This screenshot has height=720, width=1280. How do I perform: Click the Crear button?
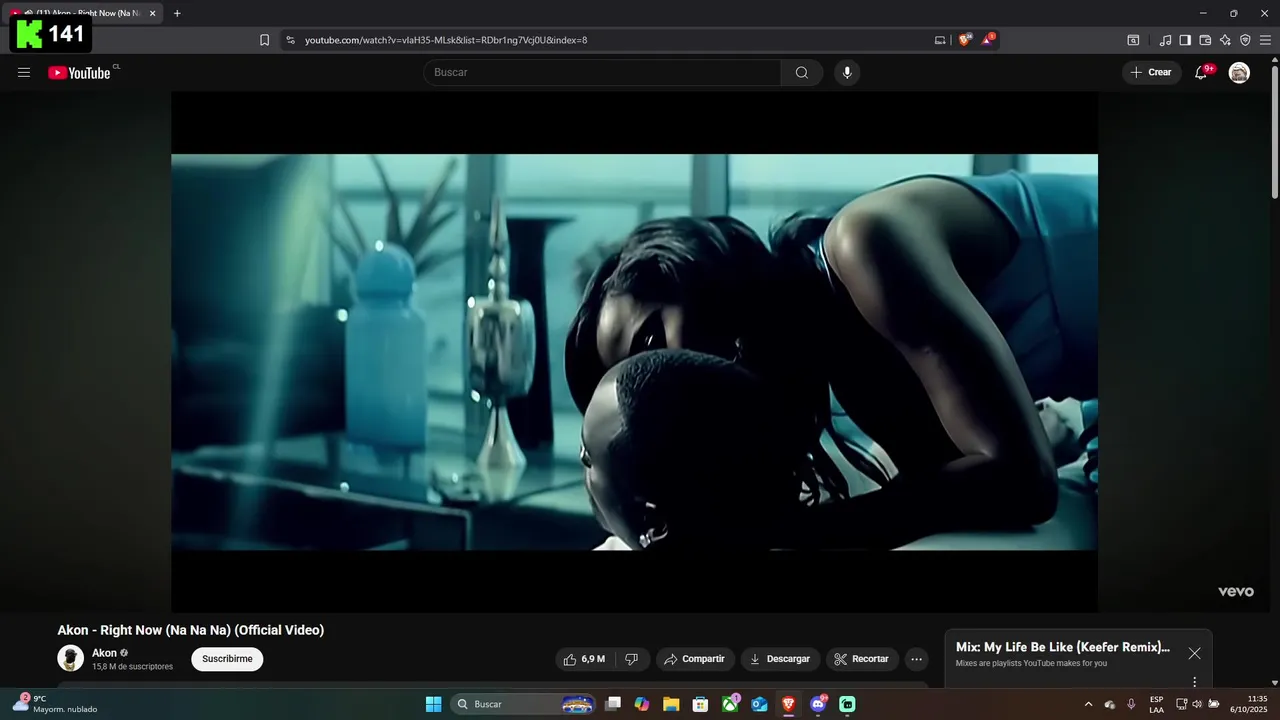pos(1151,72)
